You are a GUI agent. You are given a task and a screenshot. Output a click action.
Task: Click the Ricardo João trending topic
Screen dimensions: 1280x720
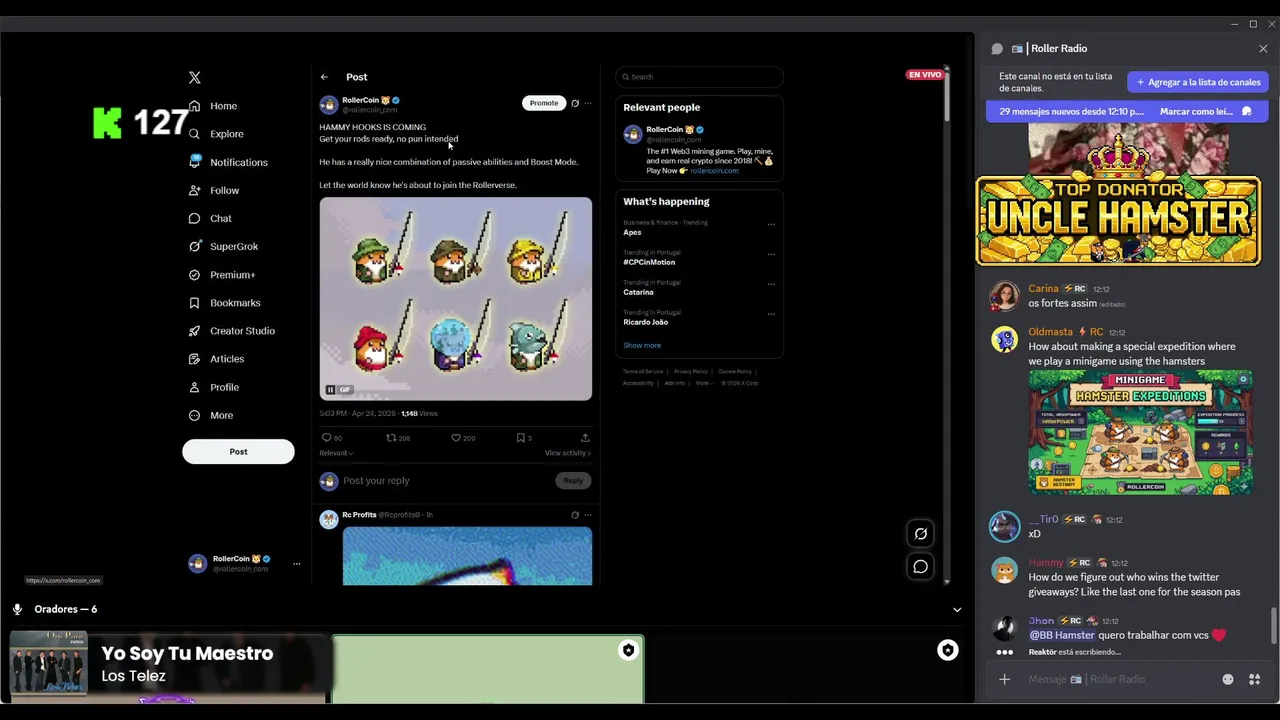point(646,322)
